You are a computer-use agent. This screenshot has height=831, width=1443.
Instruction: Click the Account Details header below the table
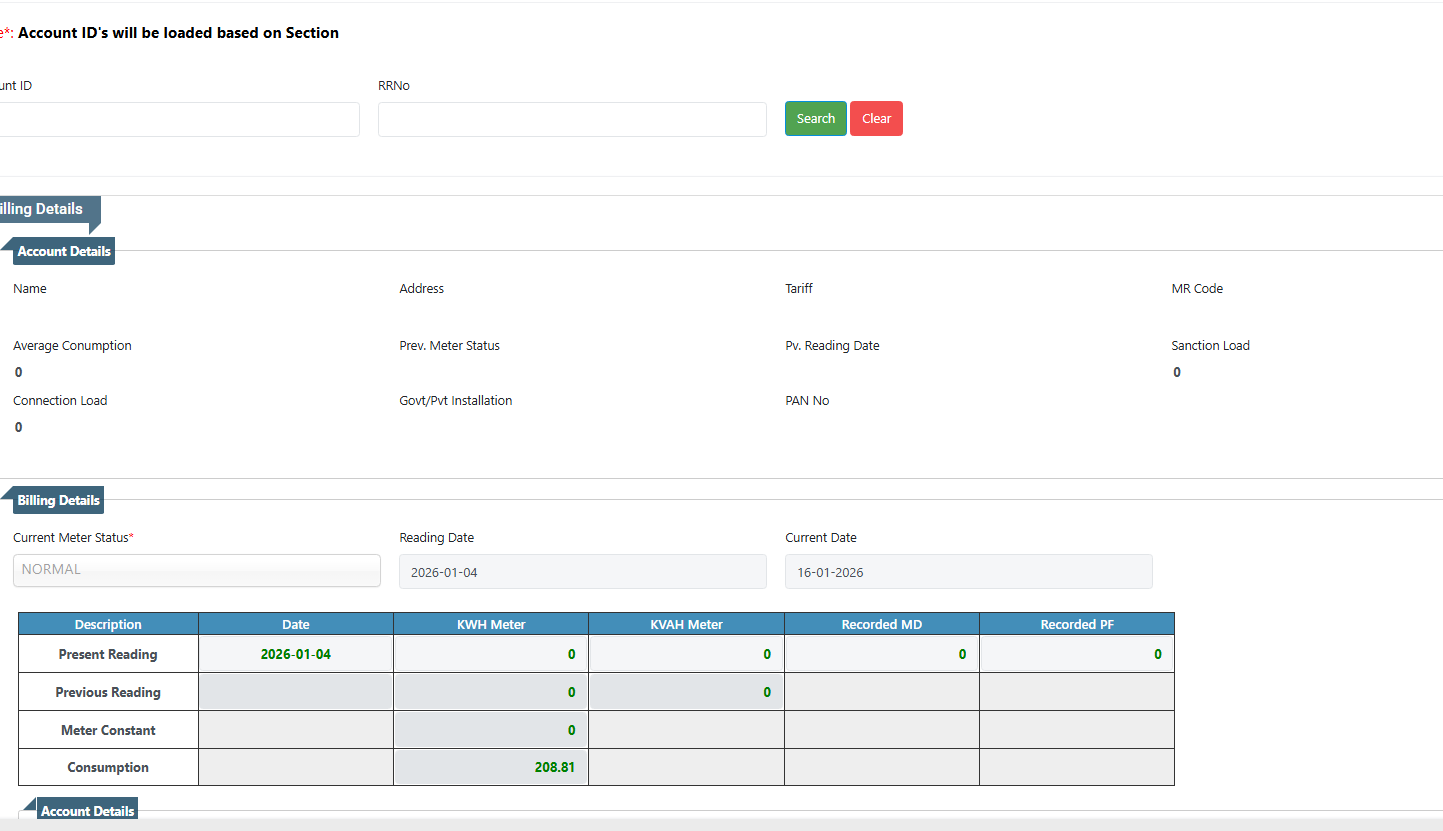[87, 810]
